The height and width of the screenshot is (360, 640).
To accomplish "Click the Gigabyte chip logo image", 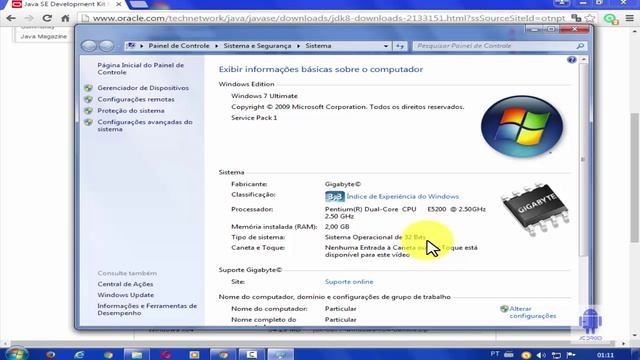I will coord(536,209).
